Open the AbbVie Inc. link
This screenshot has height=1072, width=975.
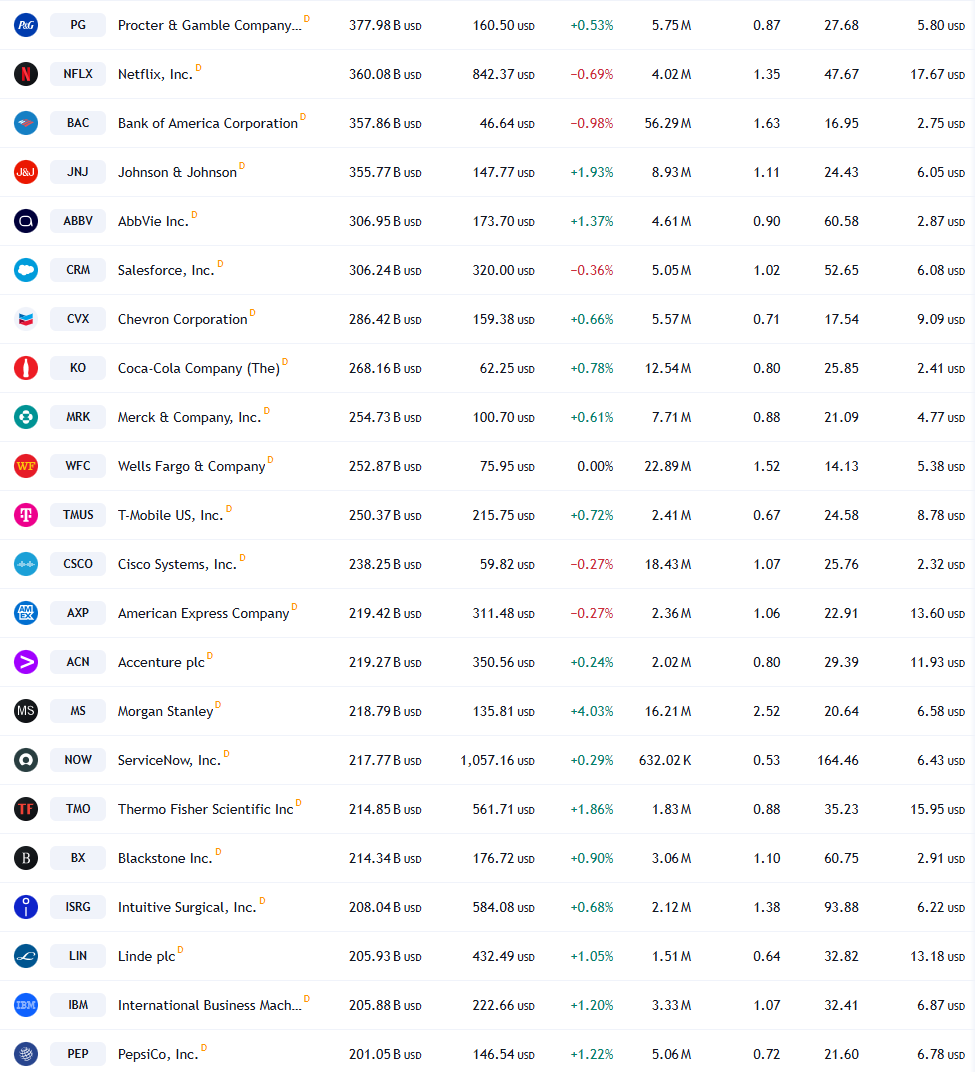pos(153,222)
